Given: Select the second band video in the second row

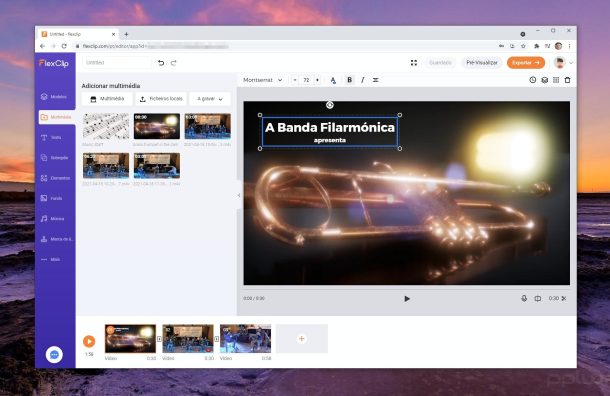Looking at the screenshot, I should [x=157, y=165].
